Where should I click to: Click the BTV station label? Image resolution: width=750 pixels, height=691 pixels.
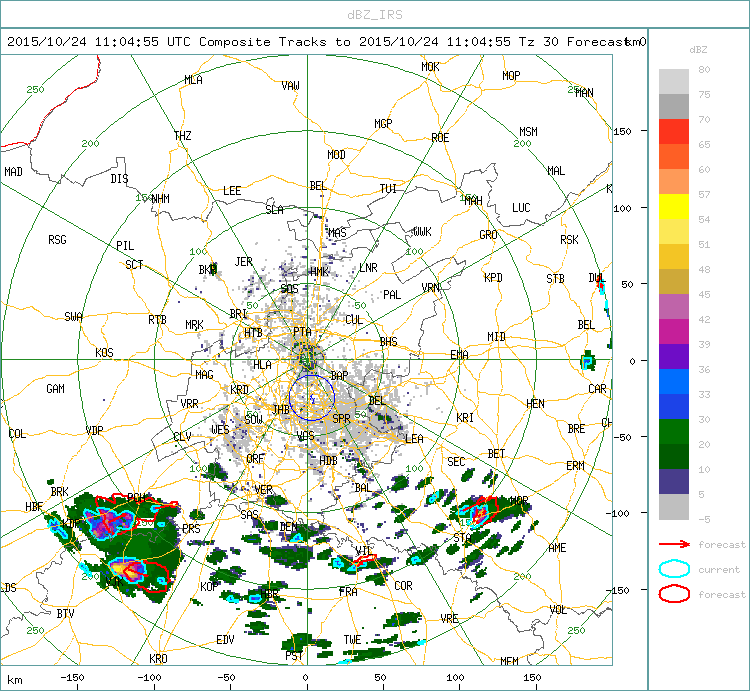(x=65, y=614)
